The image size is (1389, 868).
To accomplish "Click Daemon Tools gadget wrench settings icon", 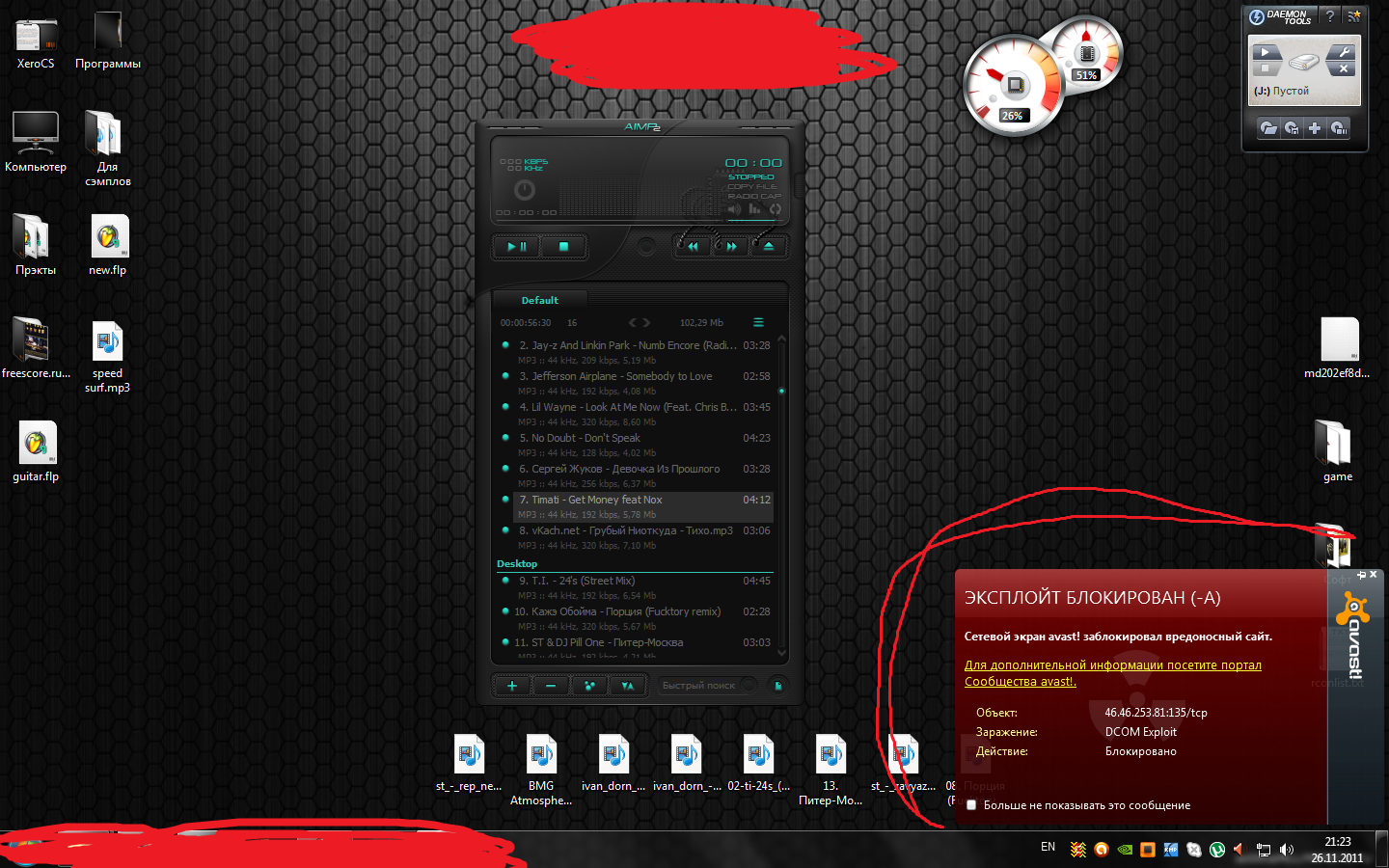I will coord(1344,53).
